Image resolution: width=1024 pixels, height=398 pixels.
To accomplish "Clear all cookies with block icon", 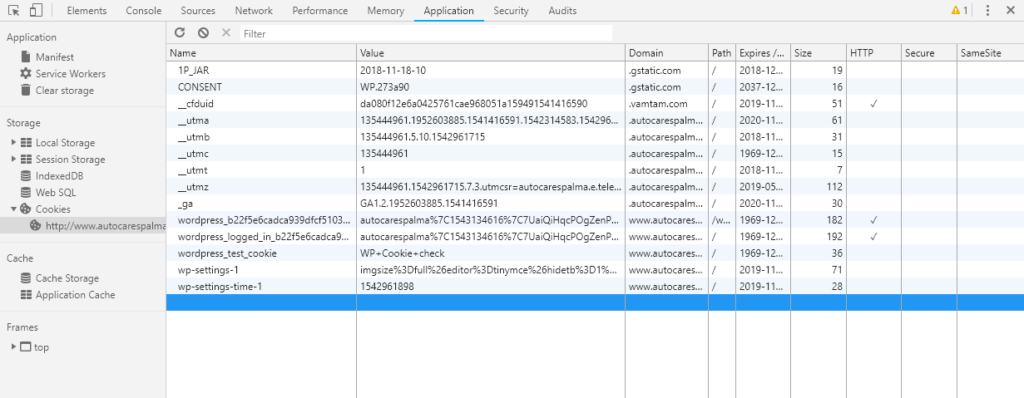I will point(203,33).
